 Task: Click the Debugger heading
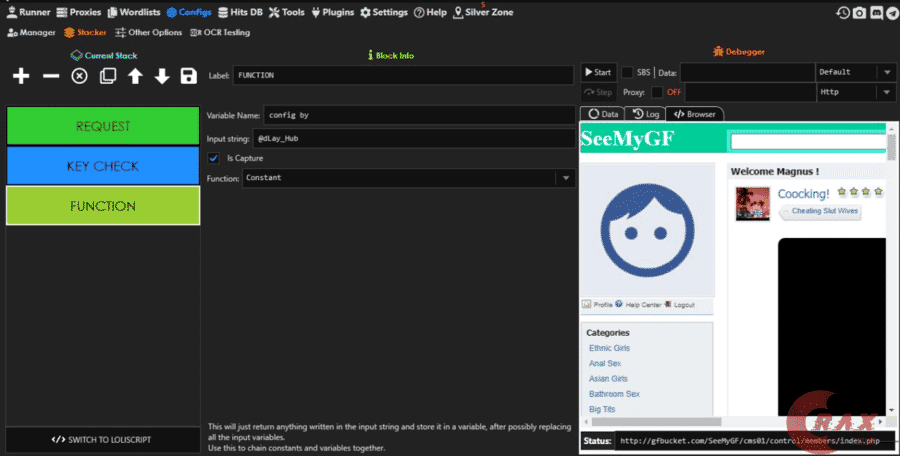[x=739, y=52]
